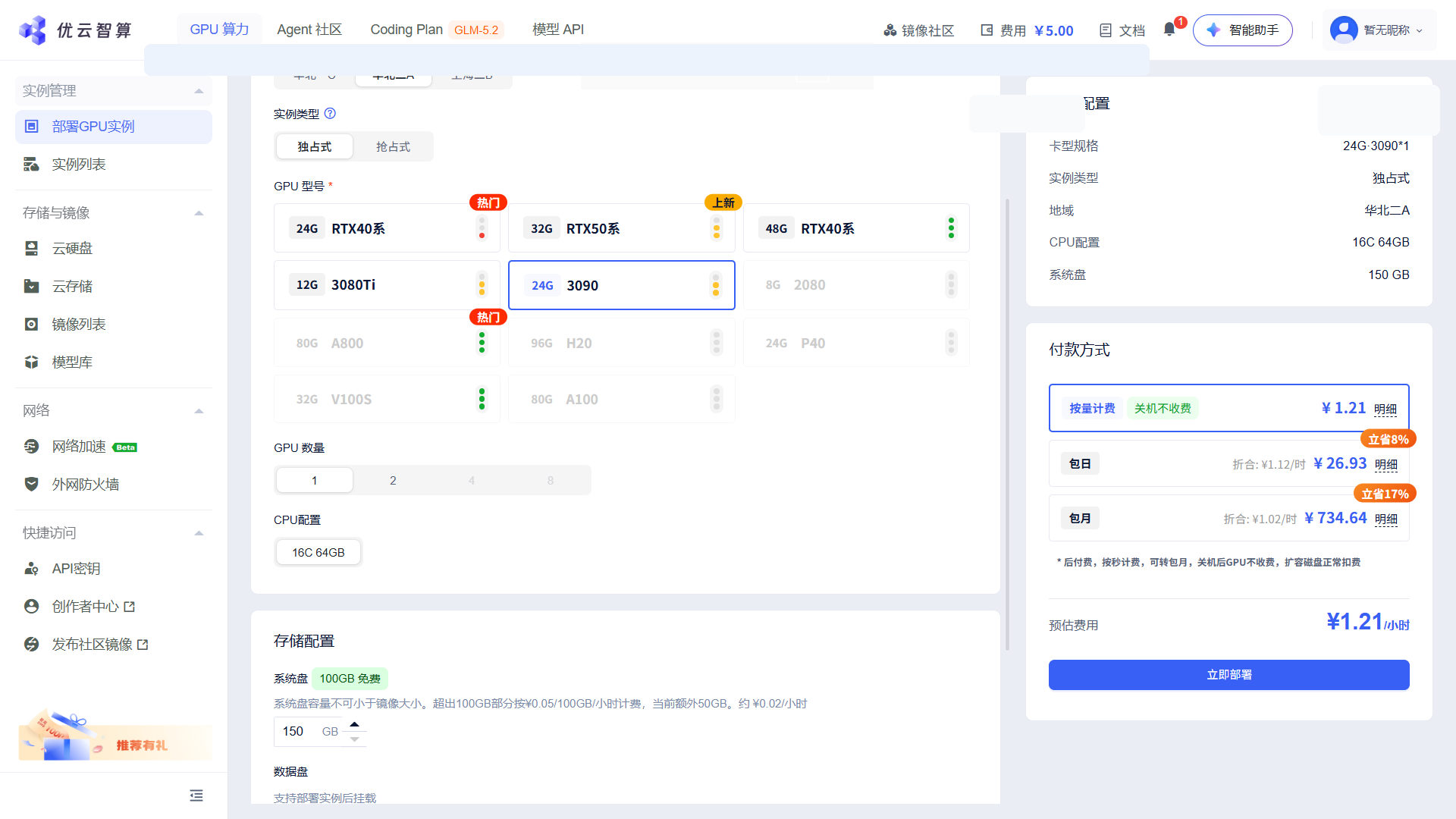Collapse the 网络 sidebar section
Screen dimensions: 1456x819
coord(199,411)
